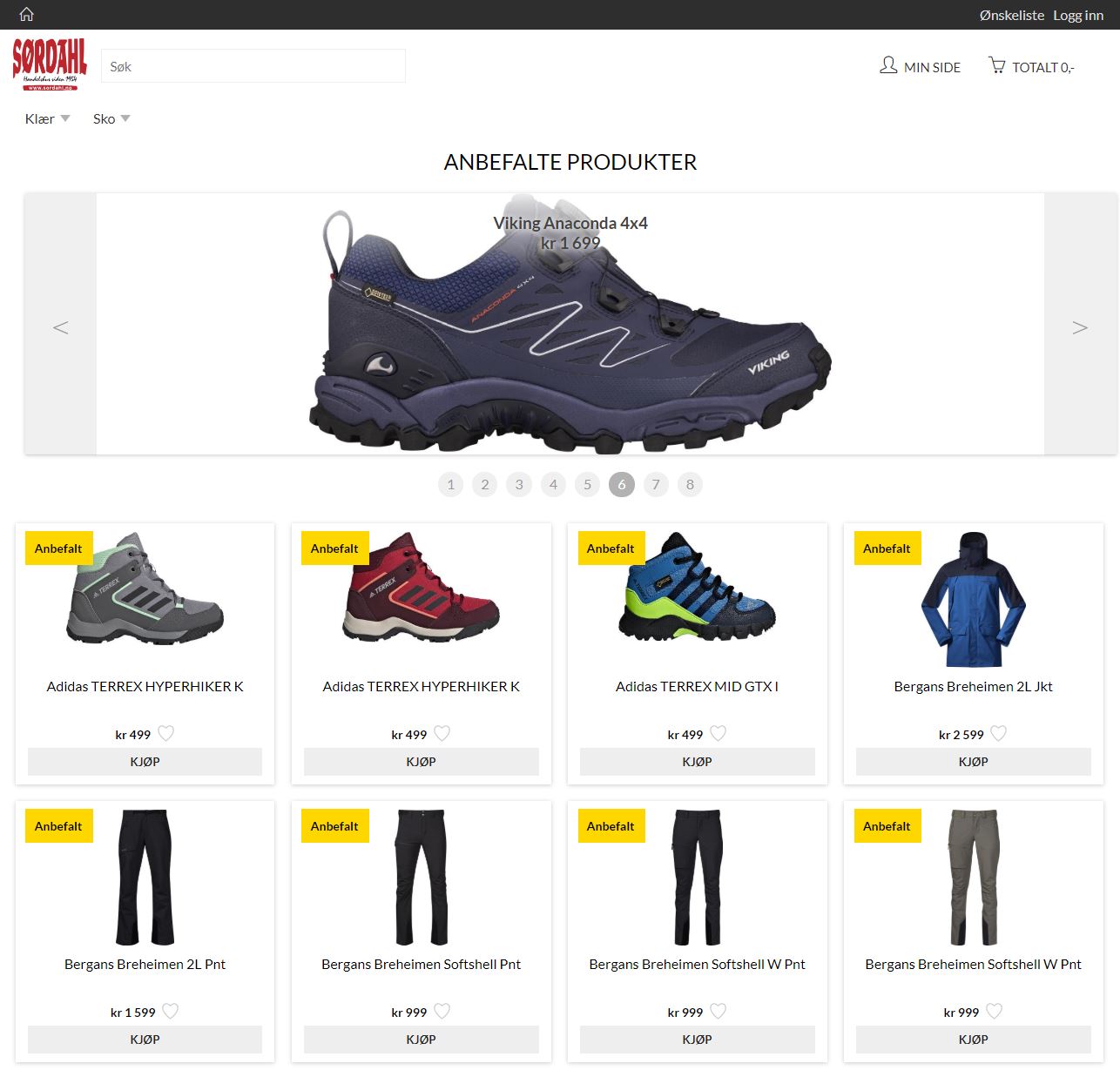Click Logg inn link
This screenshot has height=1070, width=1120.
(x=1078, y=15)
